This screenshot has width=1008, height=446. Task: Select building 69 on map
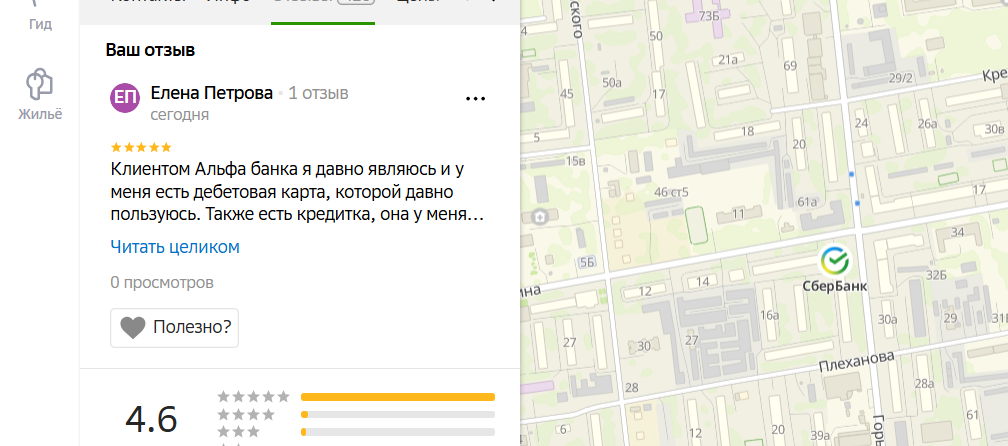click(x=790, y=66)
